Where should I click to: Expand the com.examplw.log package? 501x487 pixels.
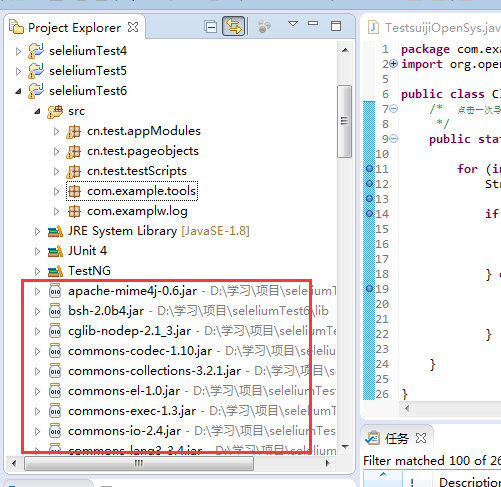pos(56,211)
